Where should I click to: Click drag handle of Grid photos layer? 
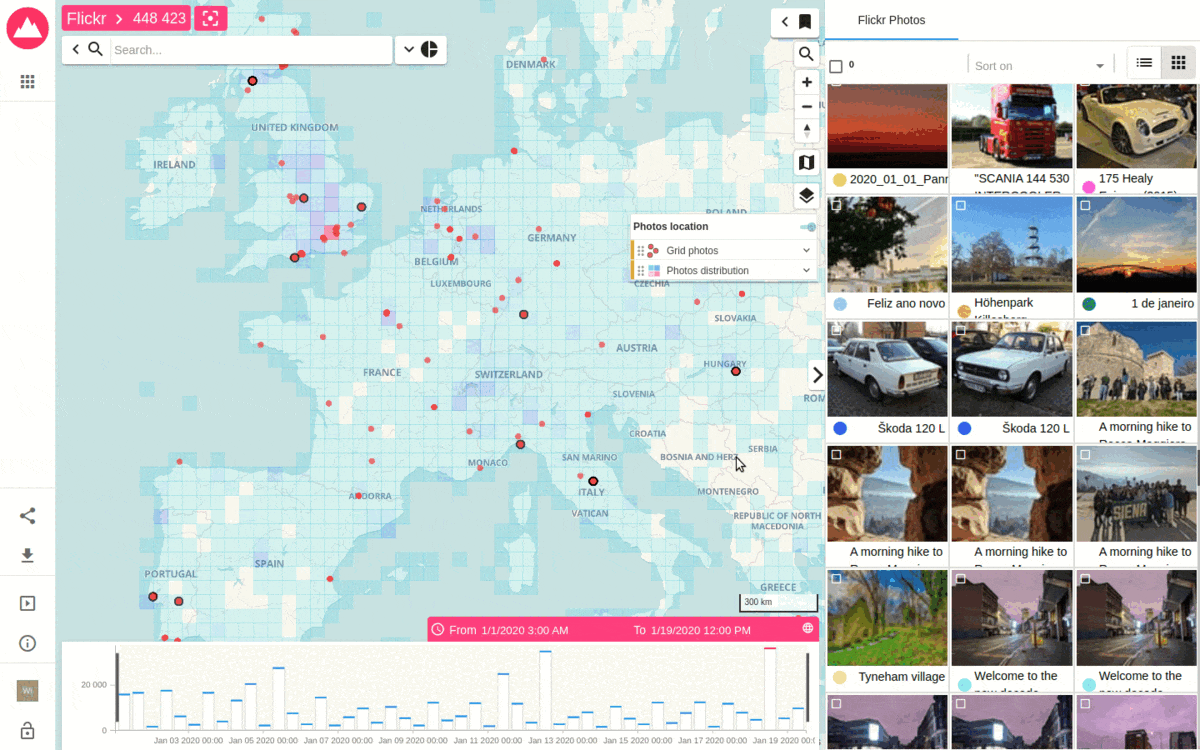pyautogui.click(x=641, y=251)
